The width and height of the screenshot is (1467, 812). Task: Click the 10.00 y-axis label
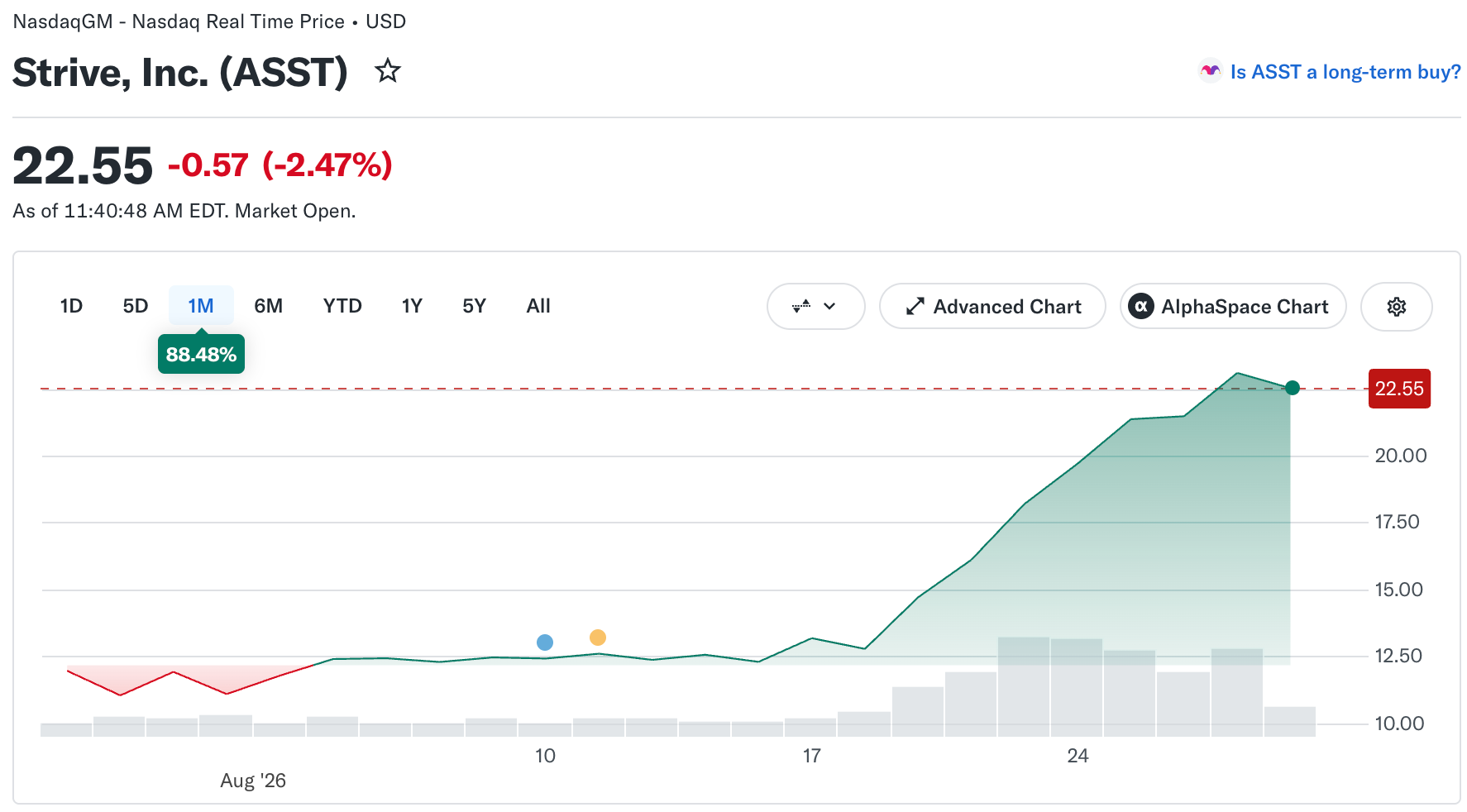click(1399, 724)
